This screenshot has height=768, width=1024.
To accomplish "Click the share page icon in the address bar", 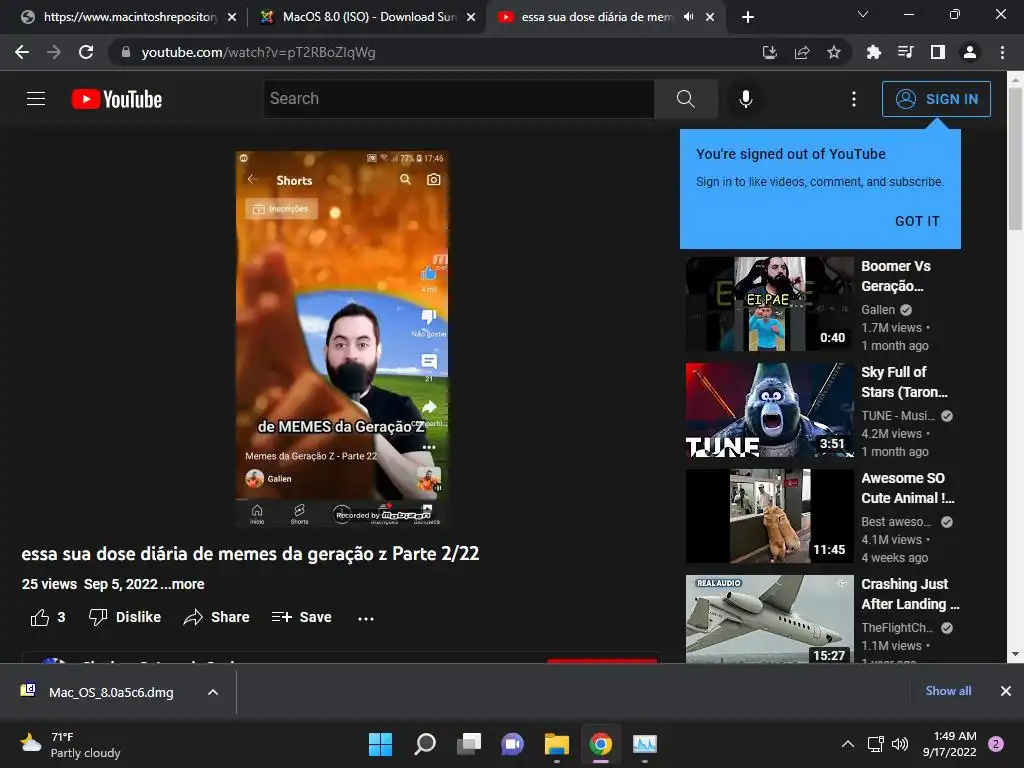I will [802, 52].
